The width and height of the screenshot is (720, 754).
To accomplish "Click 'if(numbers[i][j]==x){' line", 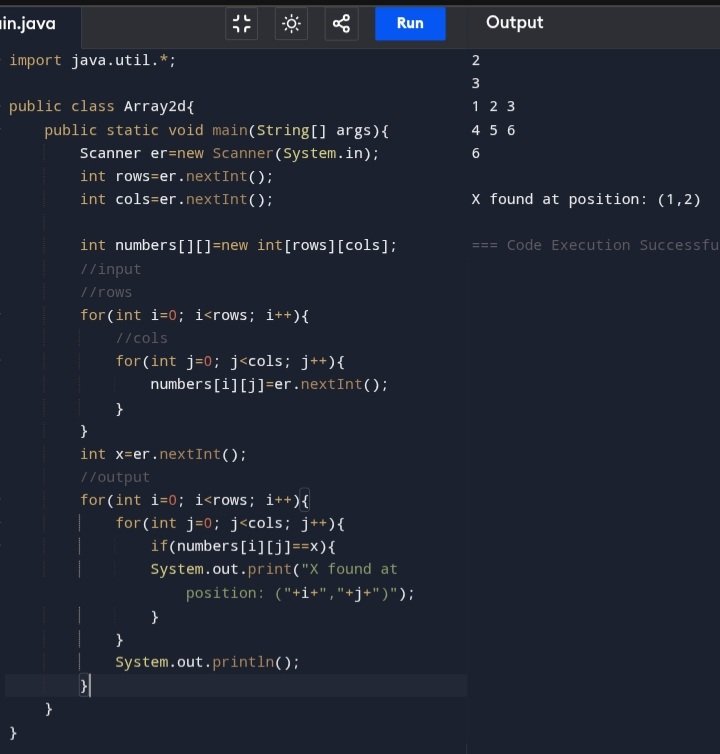I will (243, 547).
